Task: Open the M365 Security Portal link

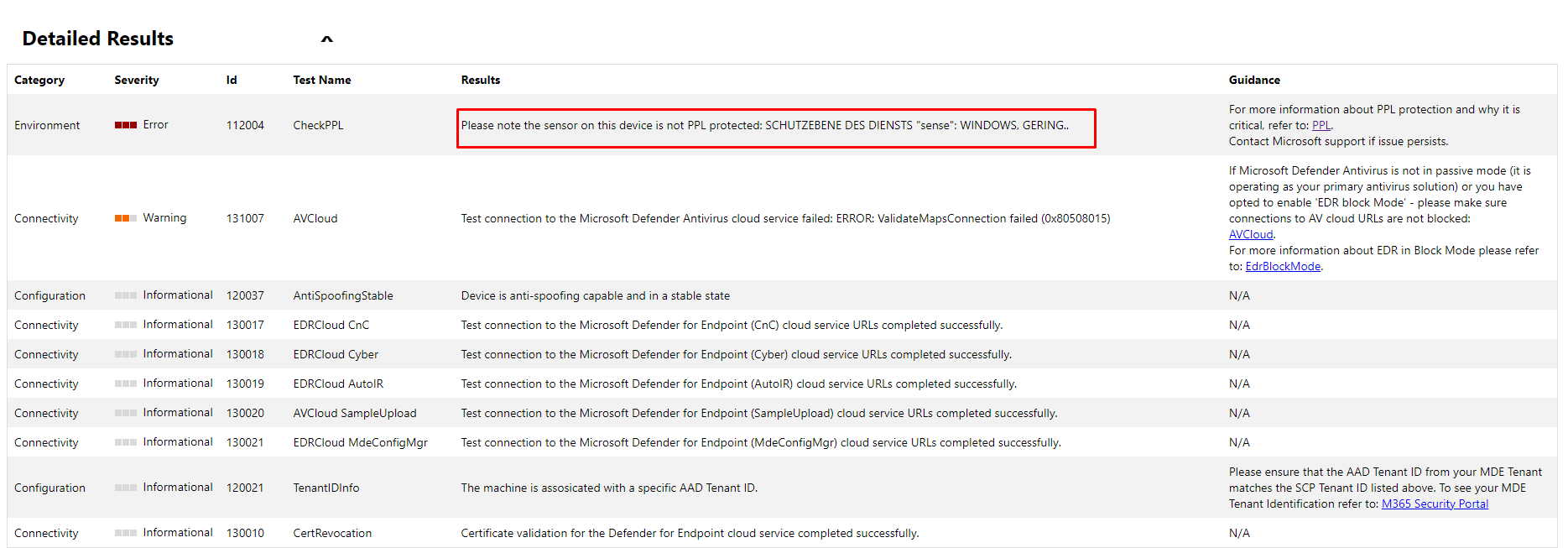Action: point(1435,504)
